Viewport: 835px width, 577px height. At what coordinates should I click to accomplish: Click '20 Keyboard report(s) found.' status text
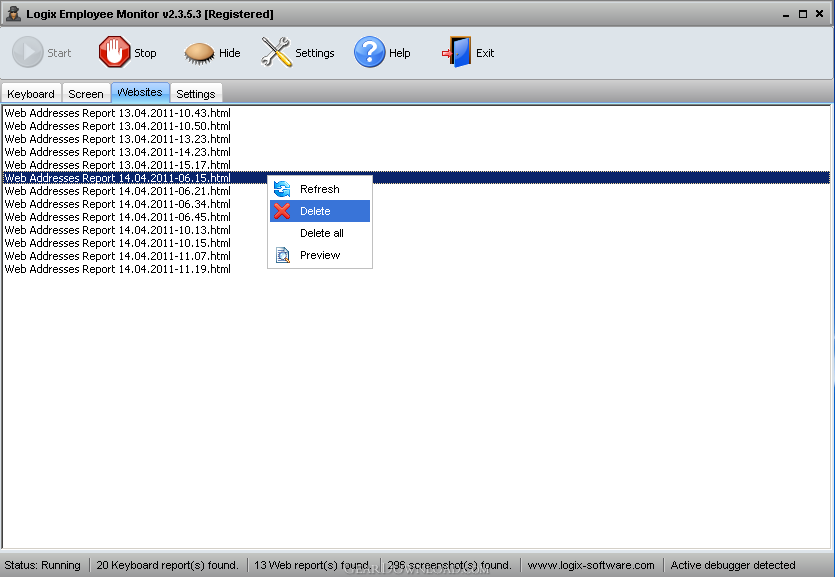coord(167,565)
